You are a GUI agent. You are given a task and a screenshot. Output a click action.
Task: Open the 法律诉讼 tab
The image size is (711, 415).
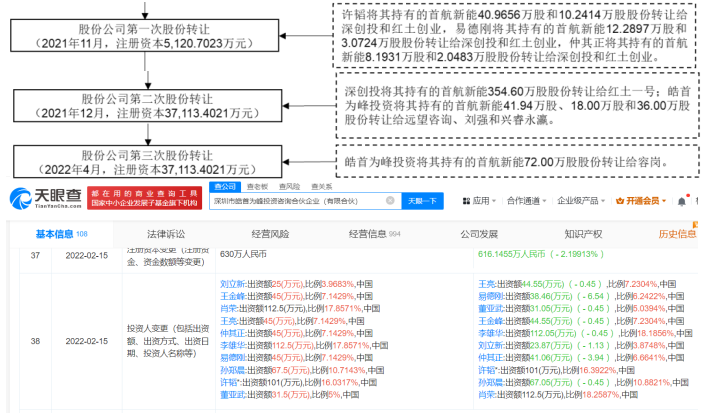pyautogui.click(x=166, y=234)
